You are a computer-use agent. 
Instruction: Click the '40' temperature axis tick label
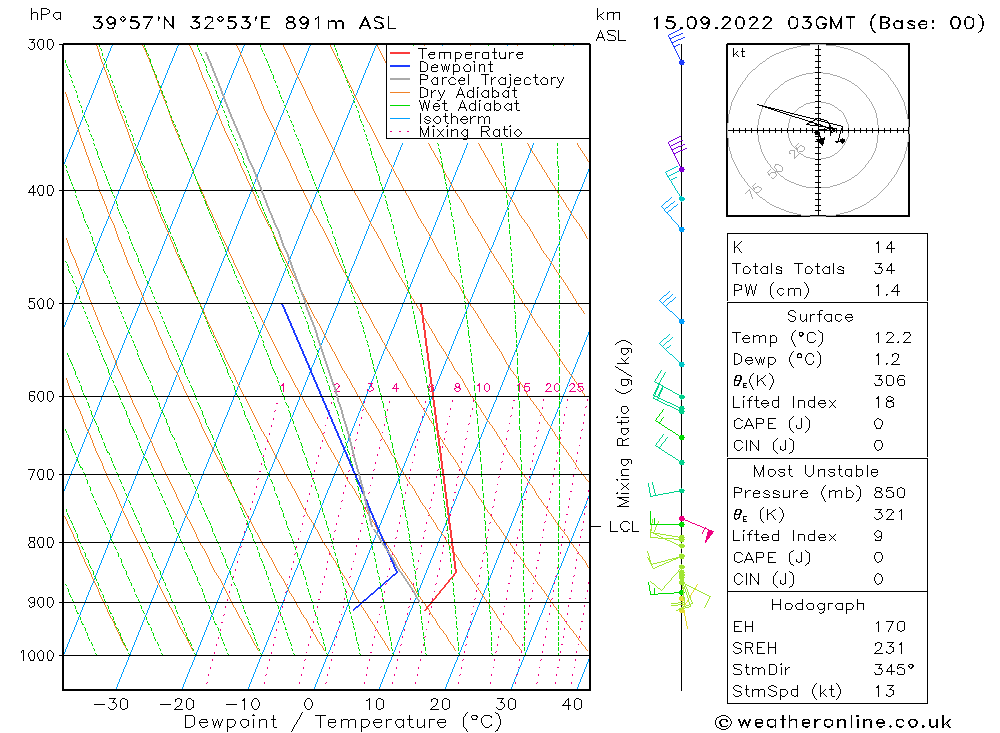tap(572, 704)
